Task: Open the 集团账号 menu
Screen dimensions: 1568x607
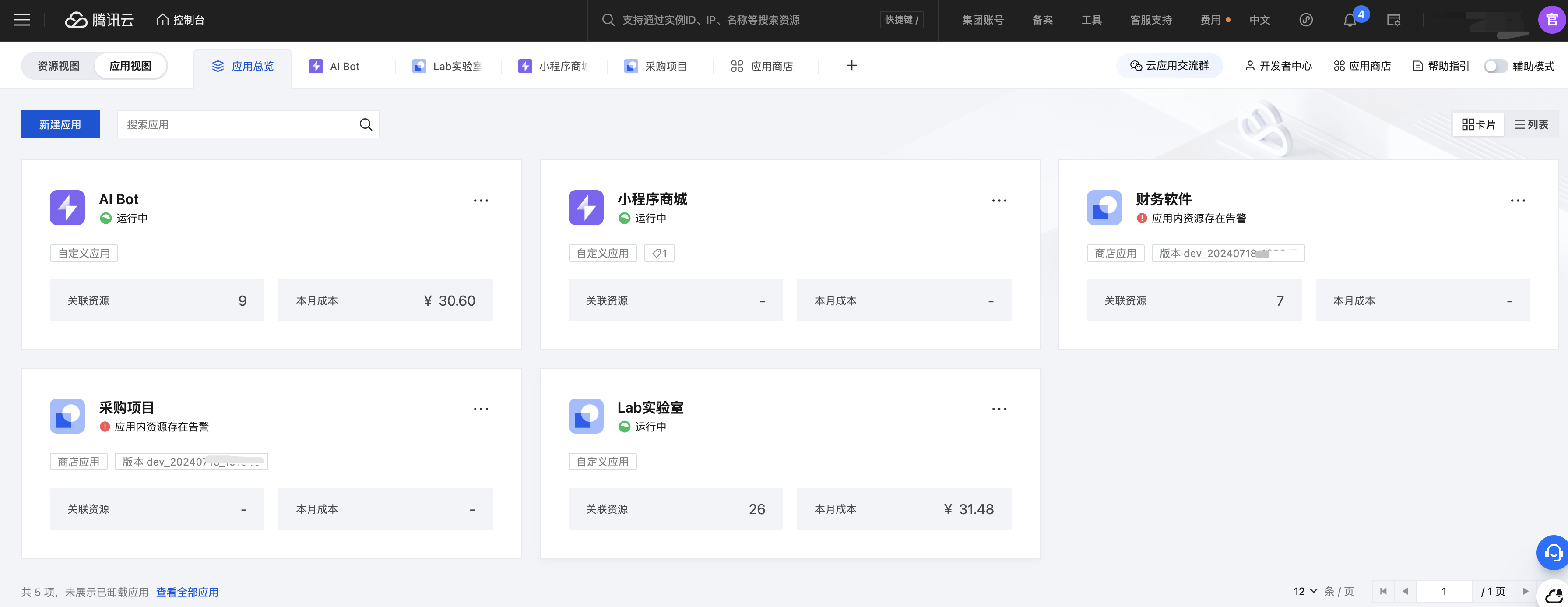Action: click(x=982, y=20)
